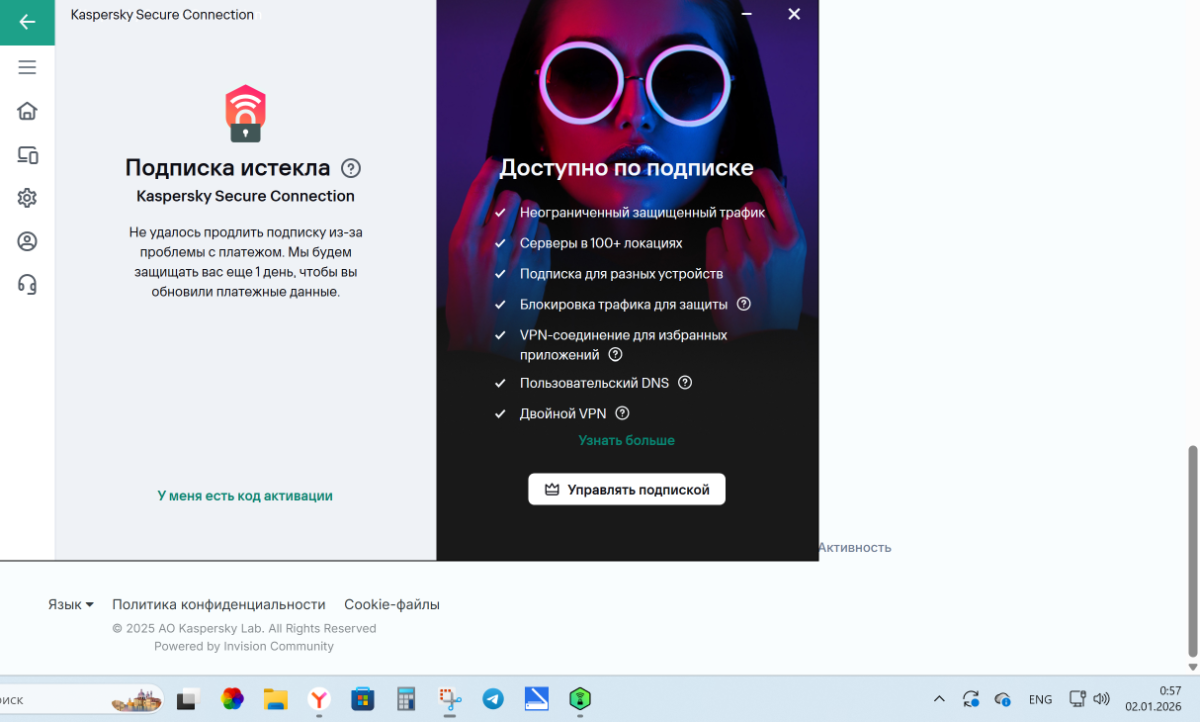Open the volume speaker tray icon
The height and width of the screenshot is (722, 1200).
point(1102,699)
